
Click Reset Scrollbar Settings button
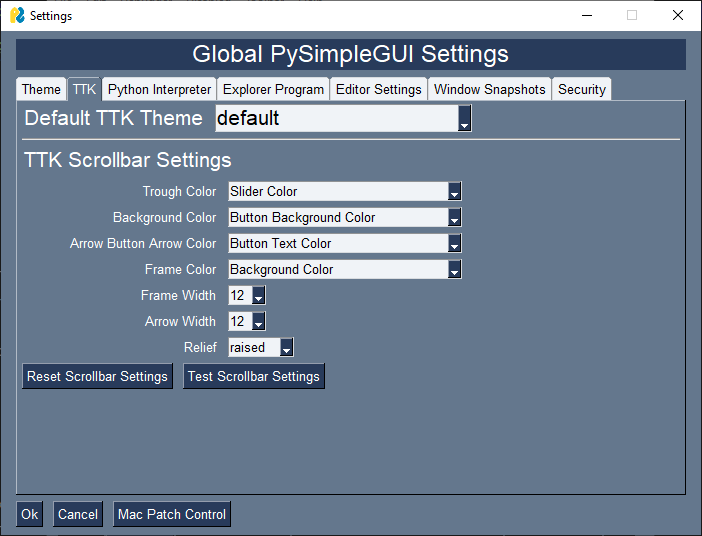(x=97, y=377)
